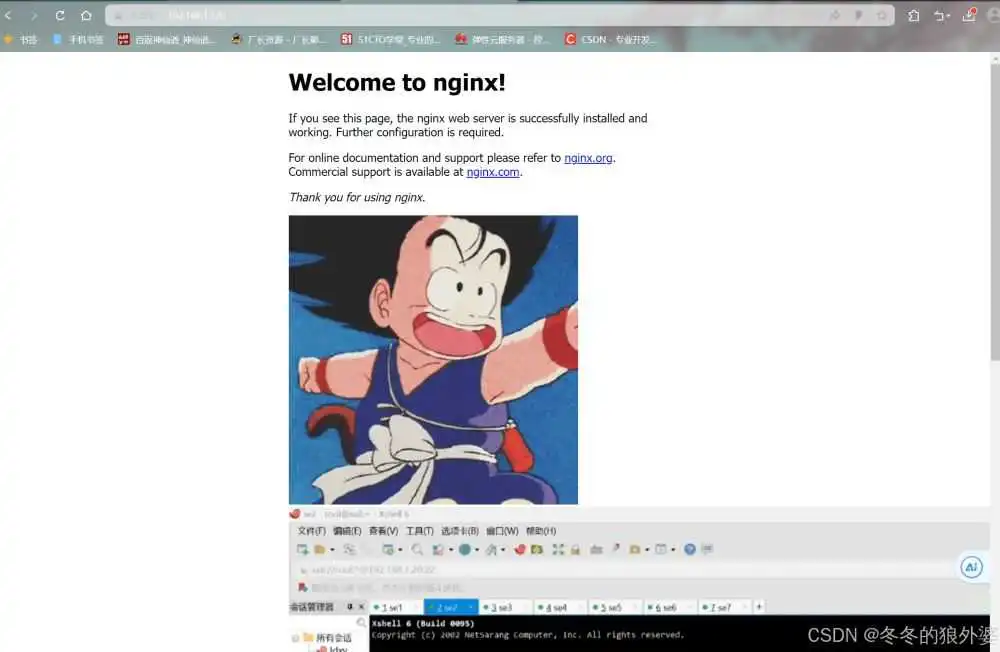Expand the 所有会话 tree folder
The image size is (1000, 652).
click(296, 637)
